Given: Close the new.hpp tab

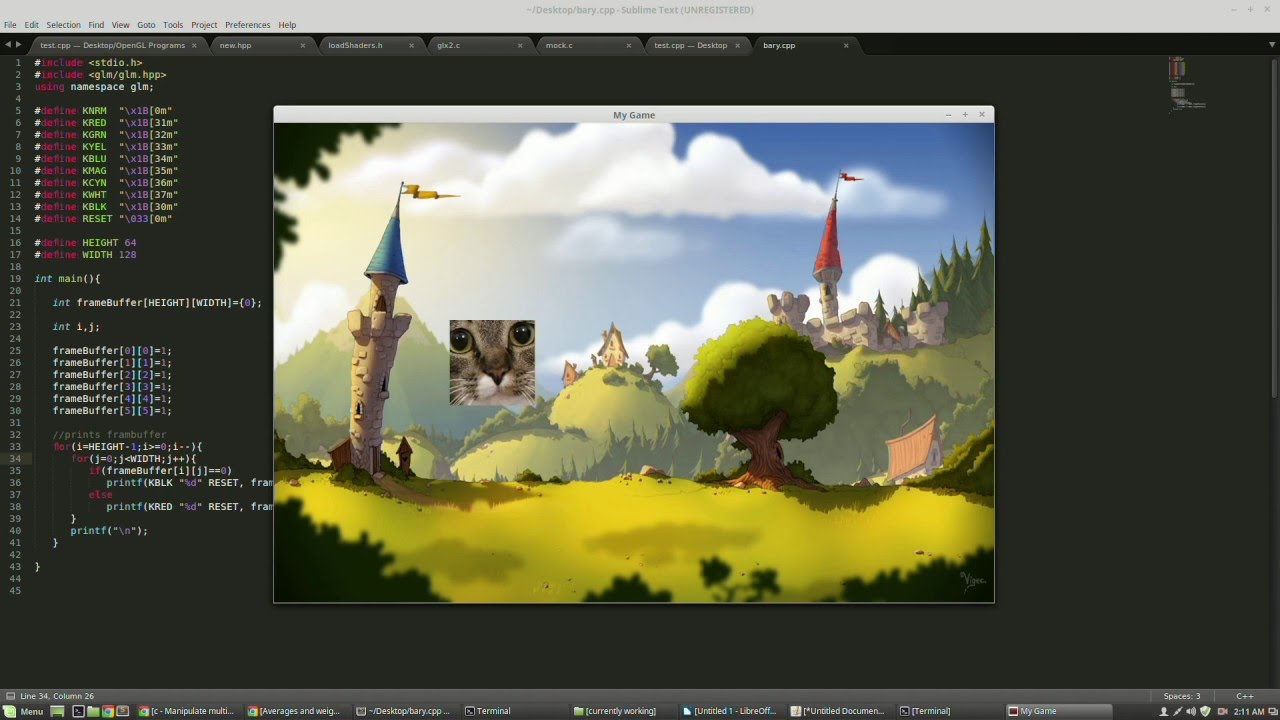Looking at the screenshot, I should pos(303,45).
